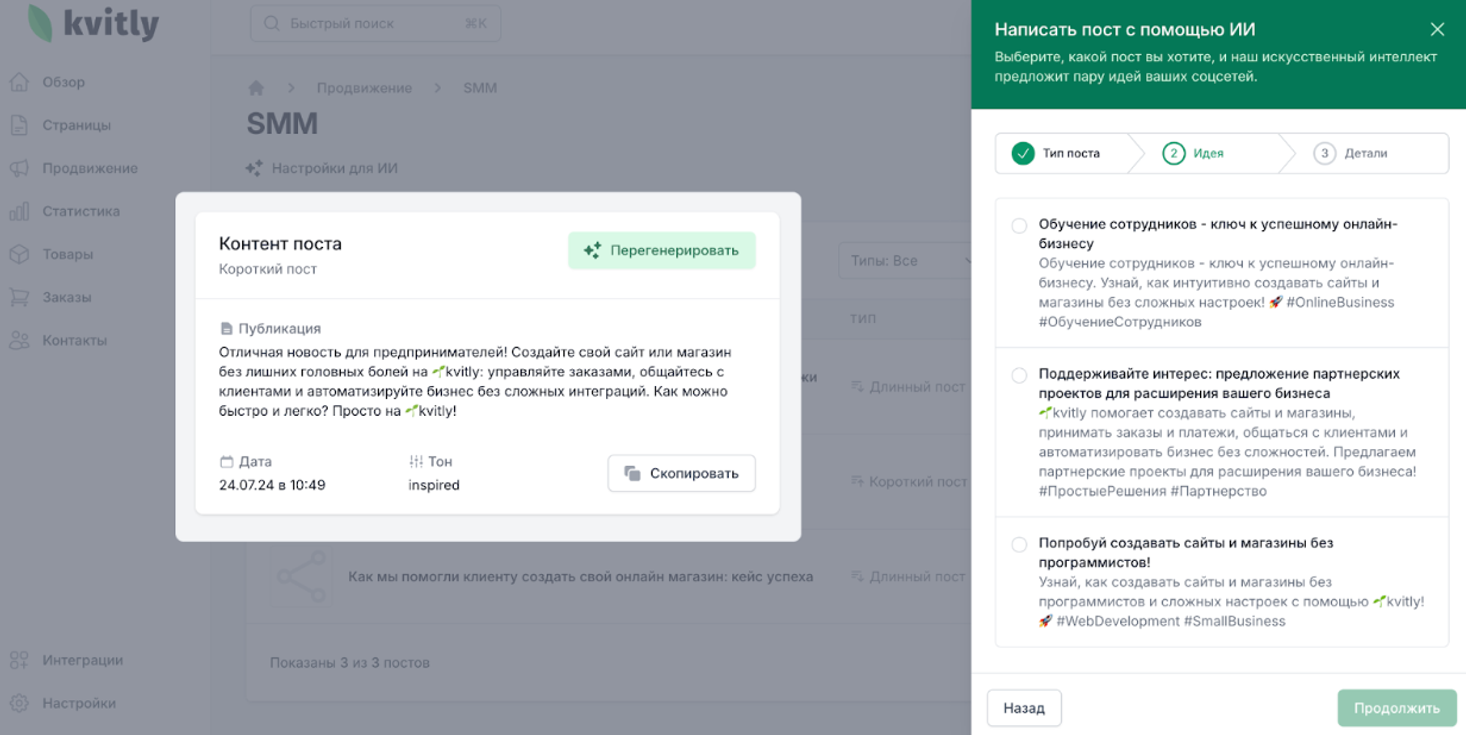1466x735 pixels.
Task: Click the Короткий пост subtitle
Action: [x=268, y=269]
